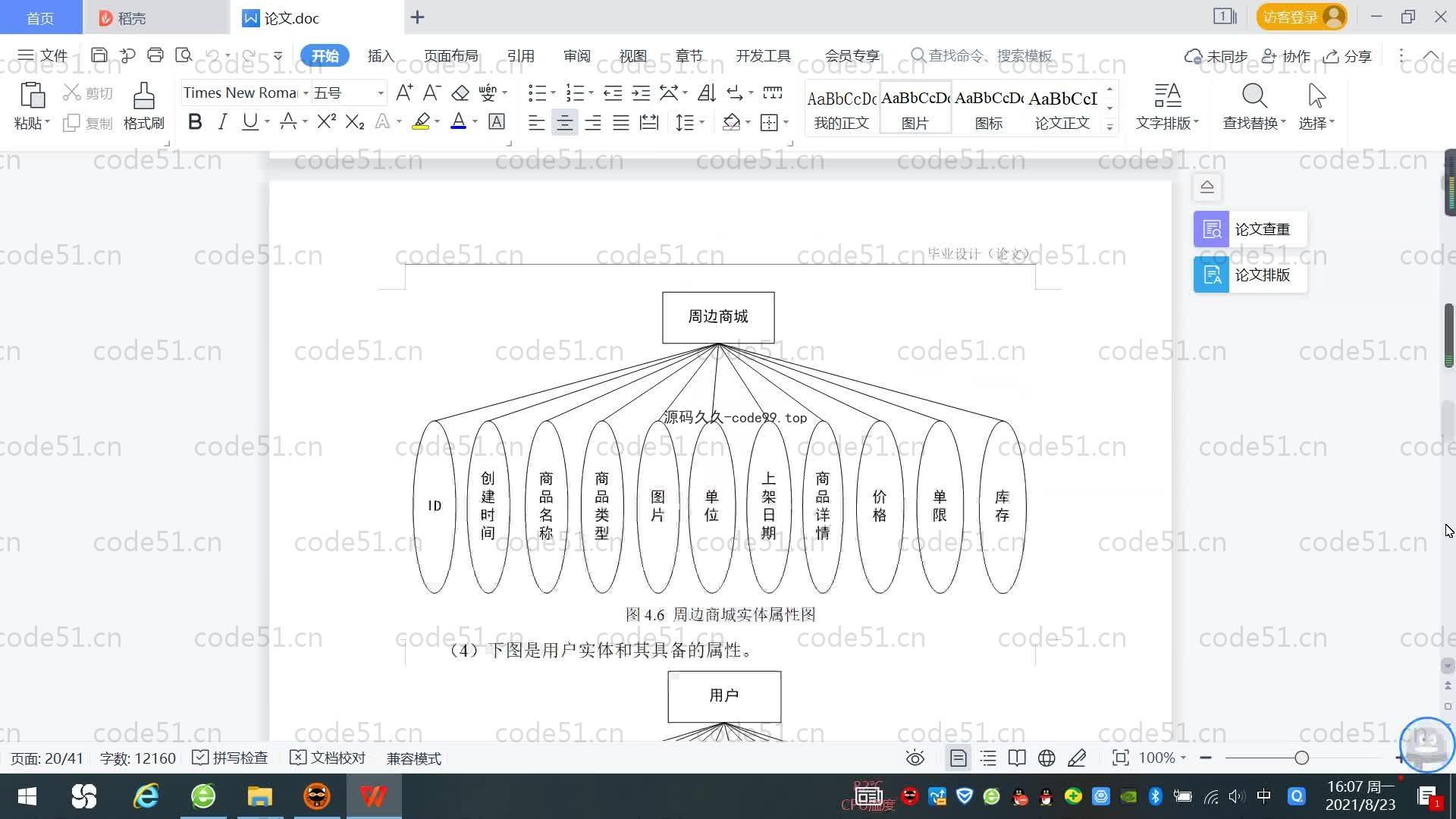Align text left
The image size is (1456, 819).
(x=536, y=122)
